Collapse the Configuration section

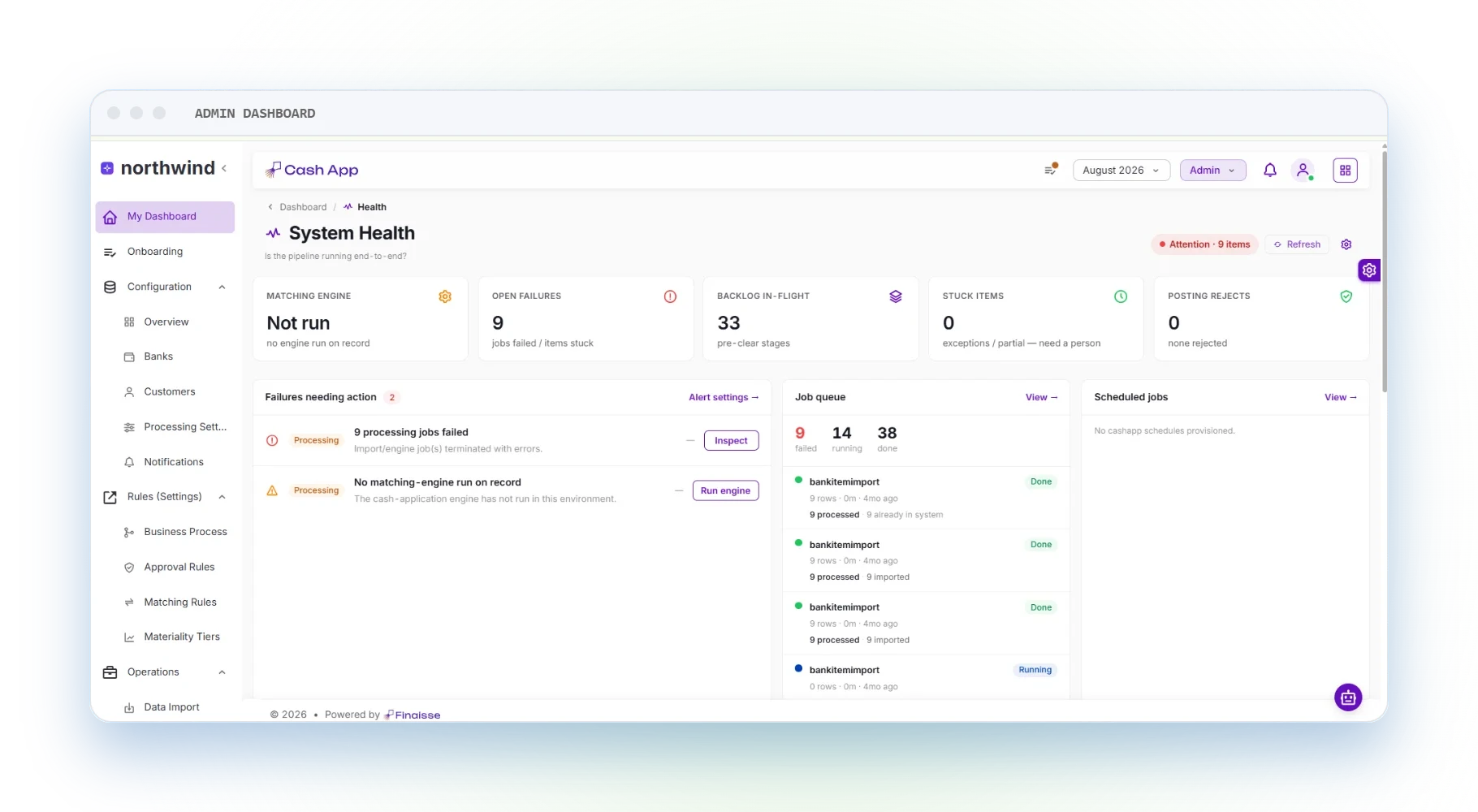(222, 287)
